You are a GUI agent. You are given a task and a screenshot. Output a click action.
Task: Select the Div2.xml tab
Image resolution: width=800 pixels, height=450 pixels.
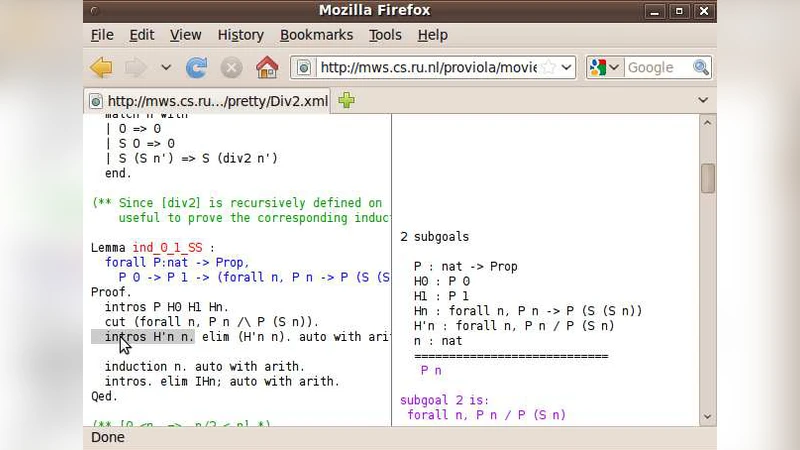[x=208, y=101]
